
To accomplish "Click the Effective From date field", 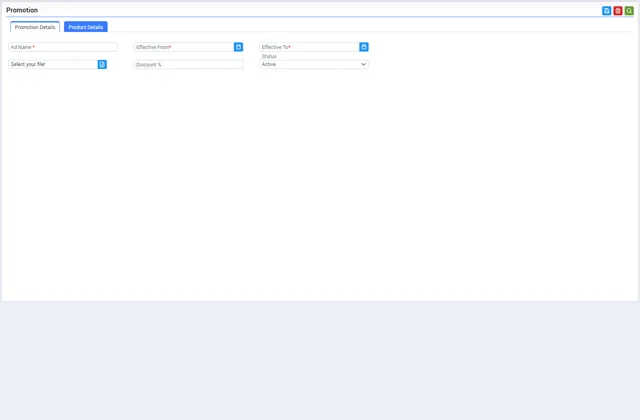I will point(184,47).
